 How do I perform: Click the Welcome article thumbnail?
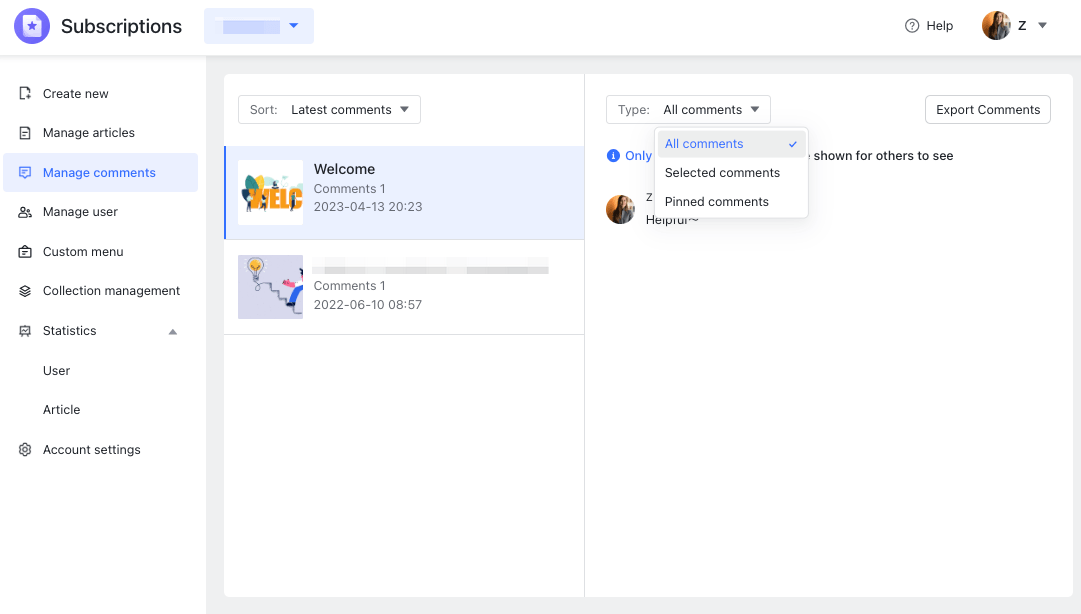point(270,192)
